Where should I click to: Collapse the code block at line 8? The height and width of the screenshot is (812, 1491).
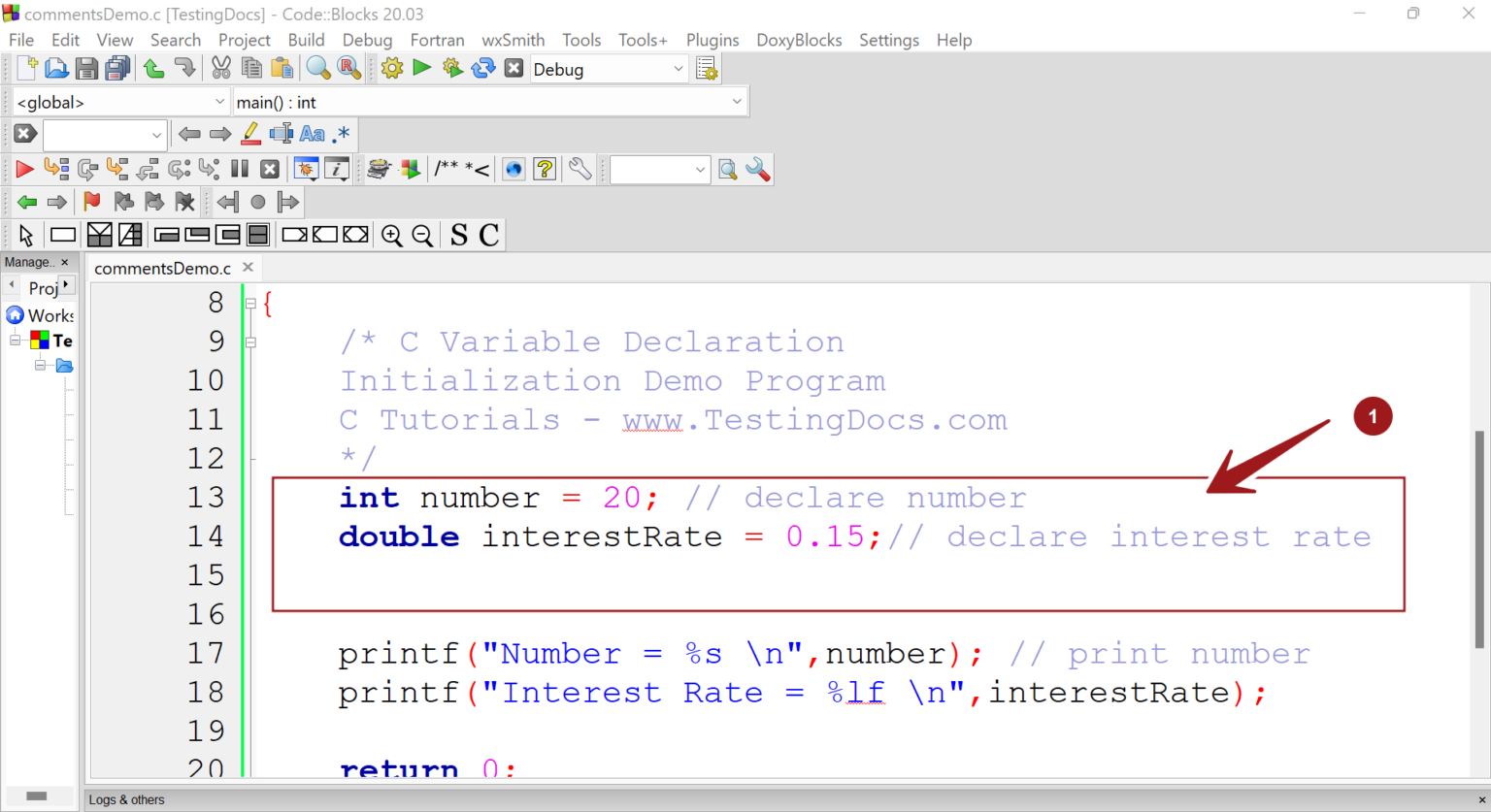click(250, 302)
